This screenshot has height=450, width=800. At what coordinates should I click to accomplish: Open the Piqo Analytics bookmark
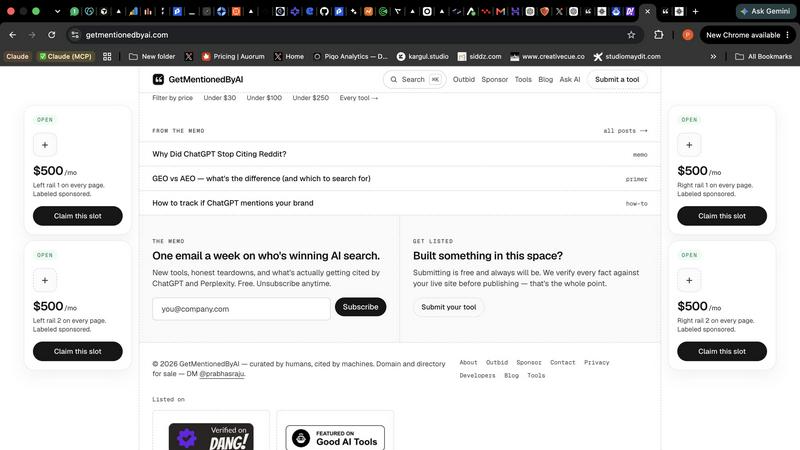tap(351, 57)
